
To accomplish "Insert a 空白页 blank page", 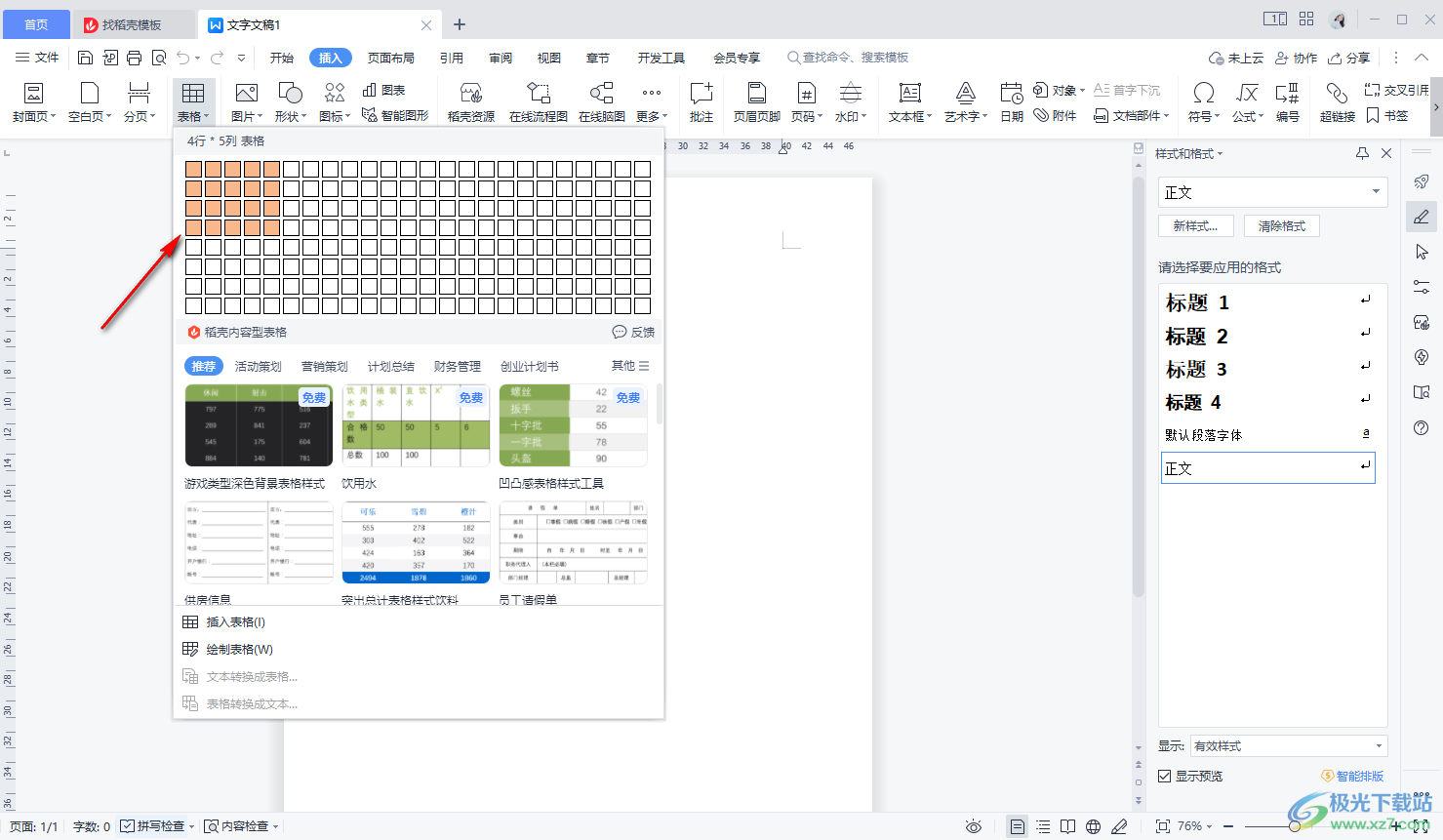I will (x=89, y=102).
